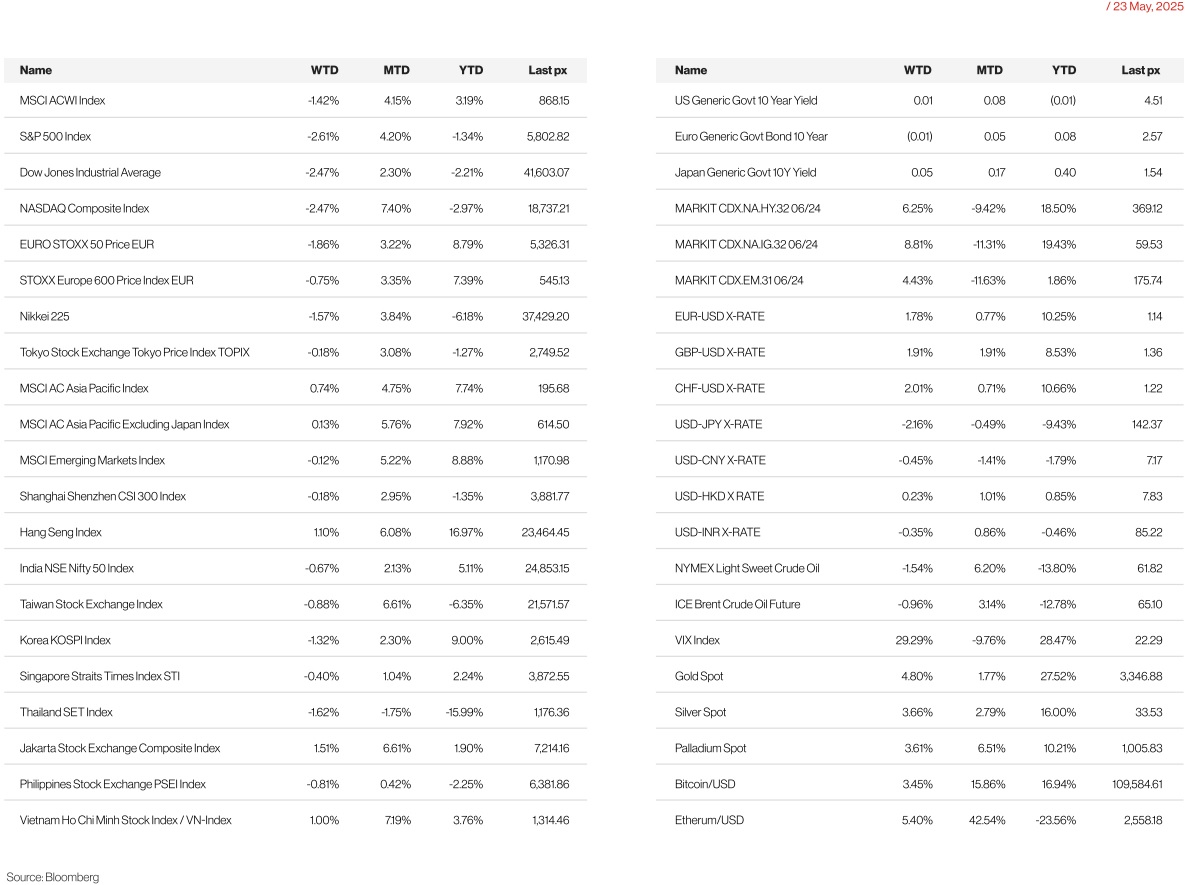
Task: Select the VIX Index WTD value 29.29%
Action: click(914, 640)
